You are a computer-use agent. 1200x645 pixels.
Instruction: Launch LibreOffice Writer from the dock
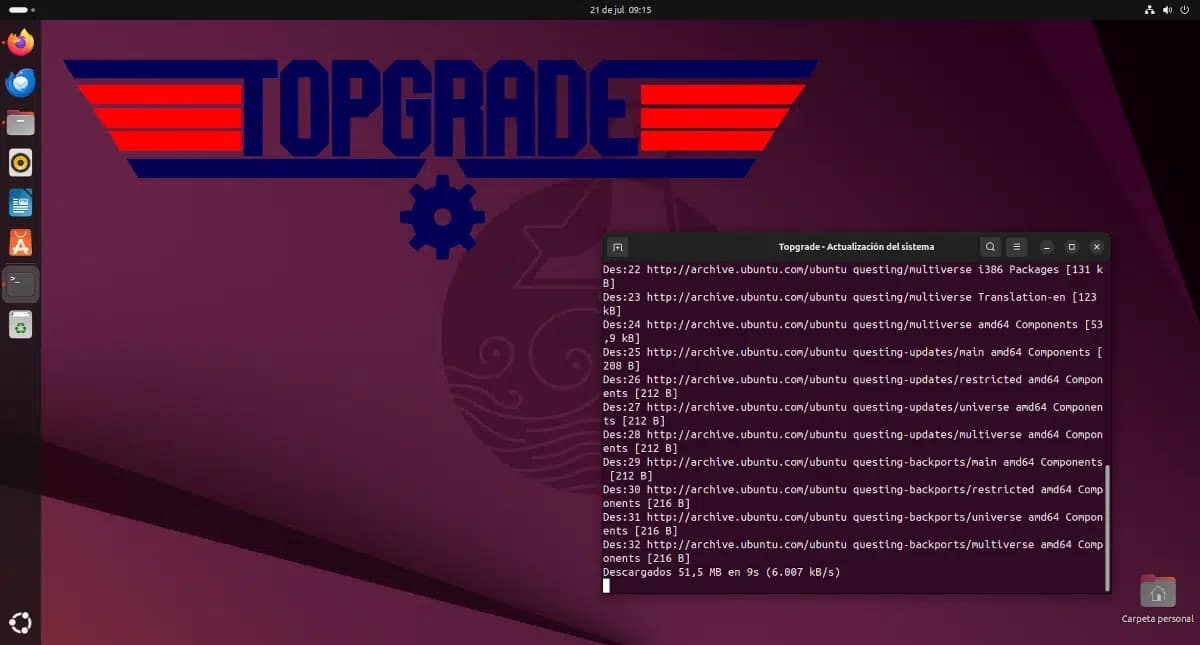[x=20, y=203]
